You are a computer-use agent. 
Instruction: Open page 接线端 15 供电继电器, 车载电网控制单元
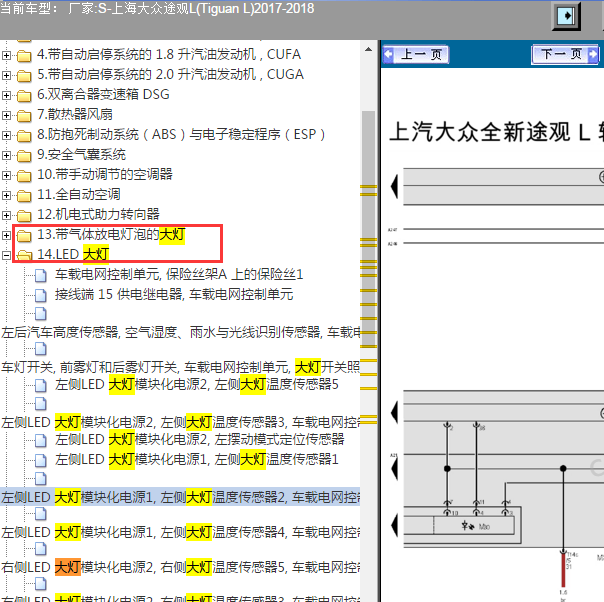tap(174, 295)
